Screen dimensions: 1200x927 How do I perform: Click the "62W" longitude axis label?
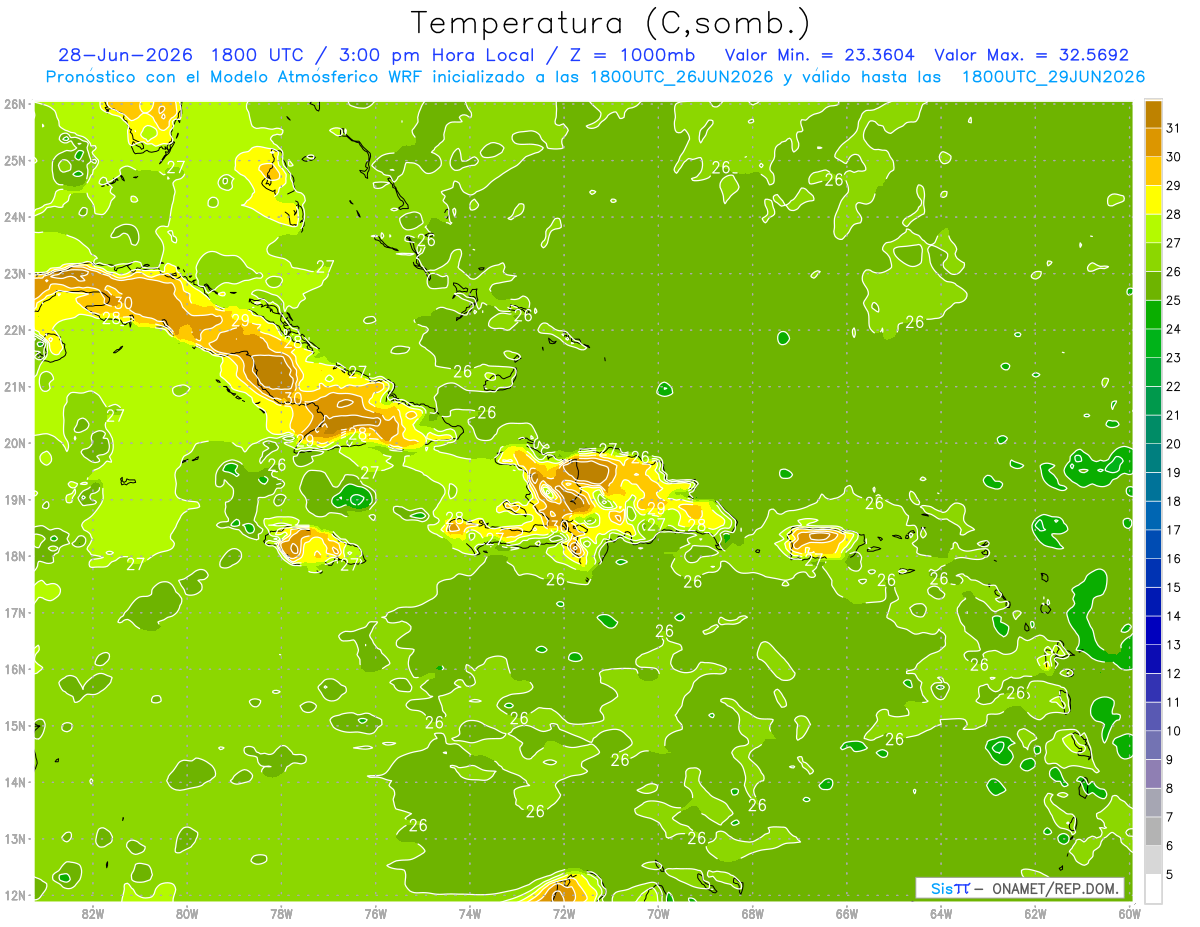coord(1035,914)
